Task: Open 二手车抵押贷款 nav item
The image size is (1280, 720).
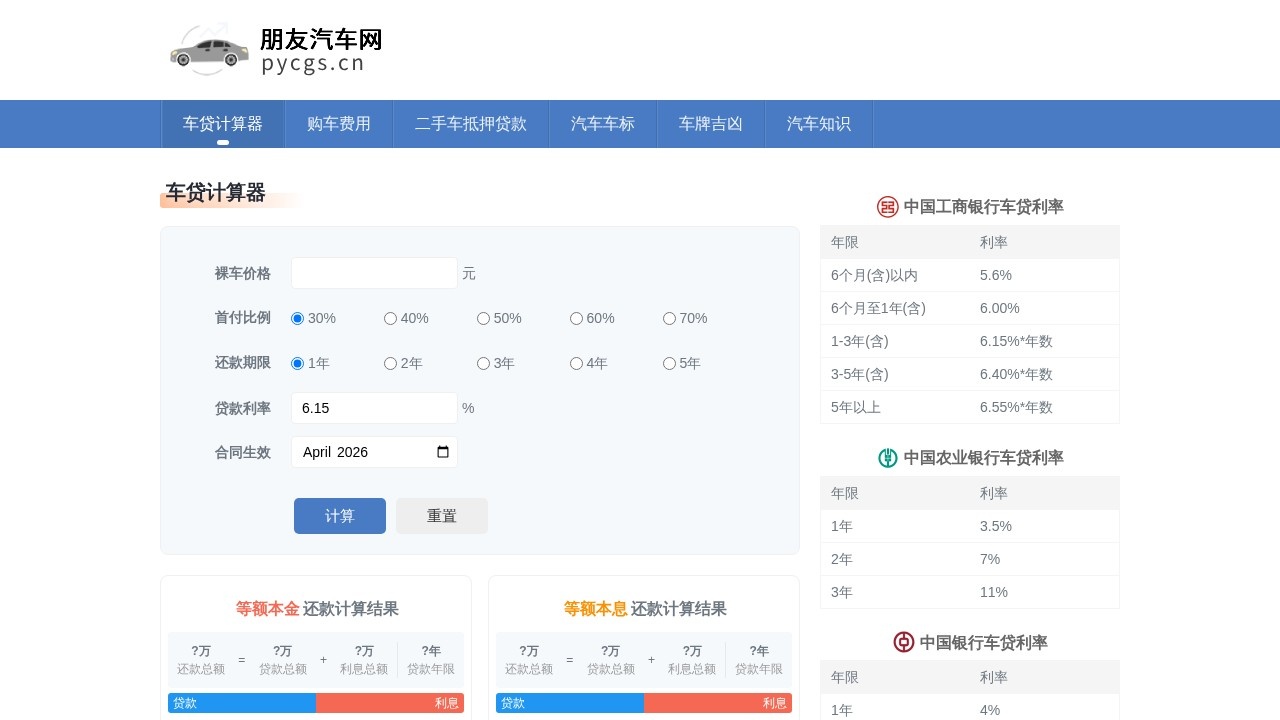Action: coord(471,124)
